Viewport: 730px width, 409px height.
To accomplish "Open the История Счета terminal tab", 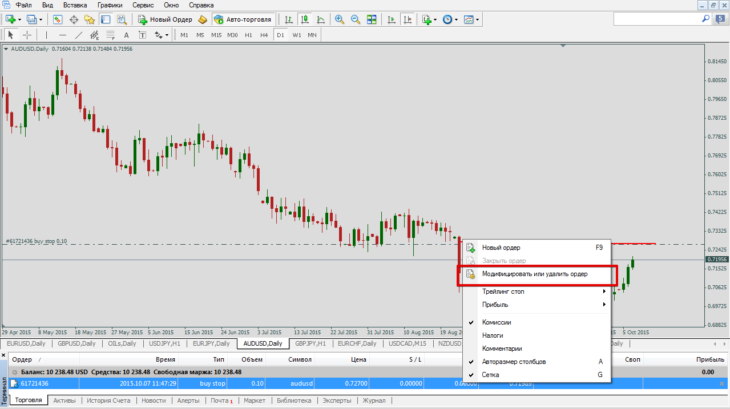I will pyautogui.click(x=108, y=400).
